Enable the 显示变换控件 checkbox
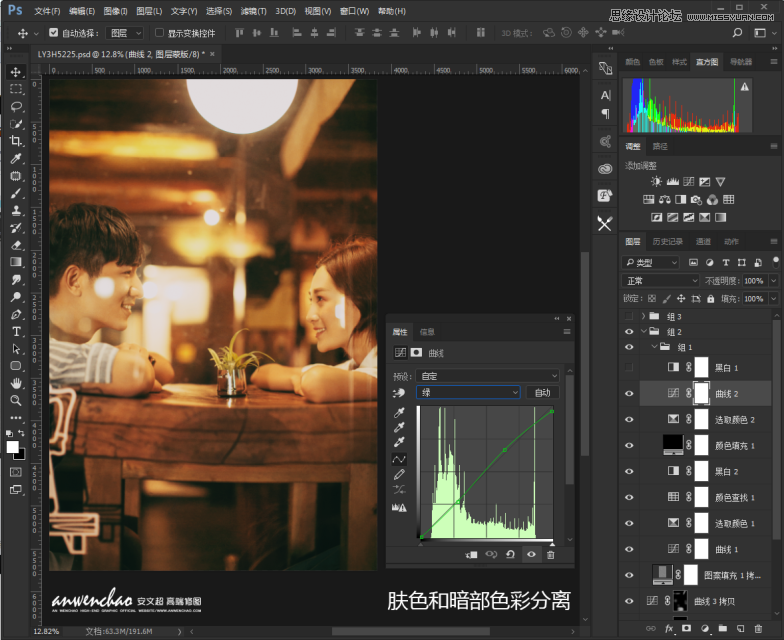The image size is (784, 640). (159, 32)
